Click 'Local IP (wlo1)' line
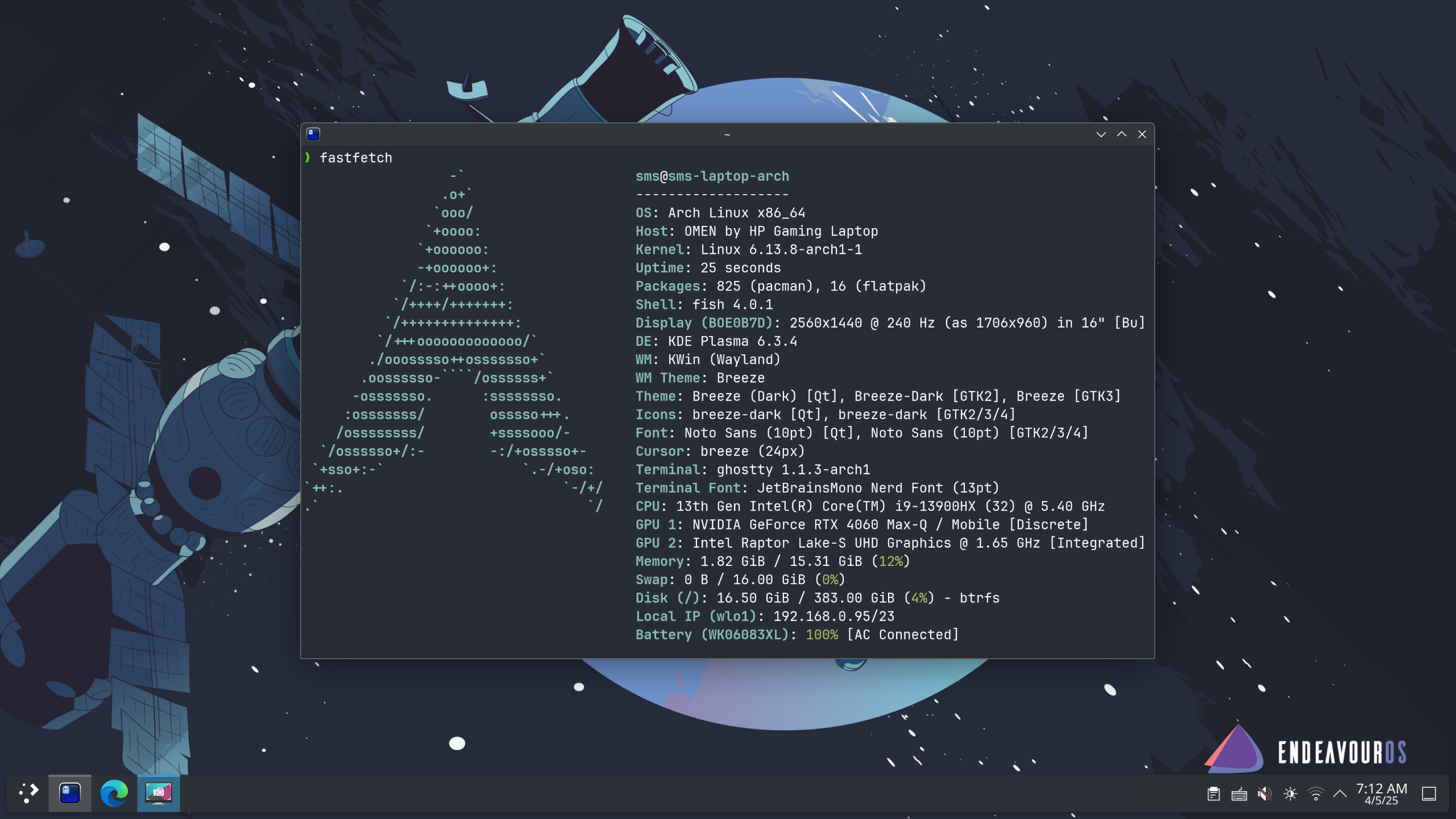Viewport: 1456px width, 819px height. [765, 617]
